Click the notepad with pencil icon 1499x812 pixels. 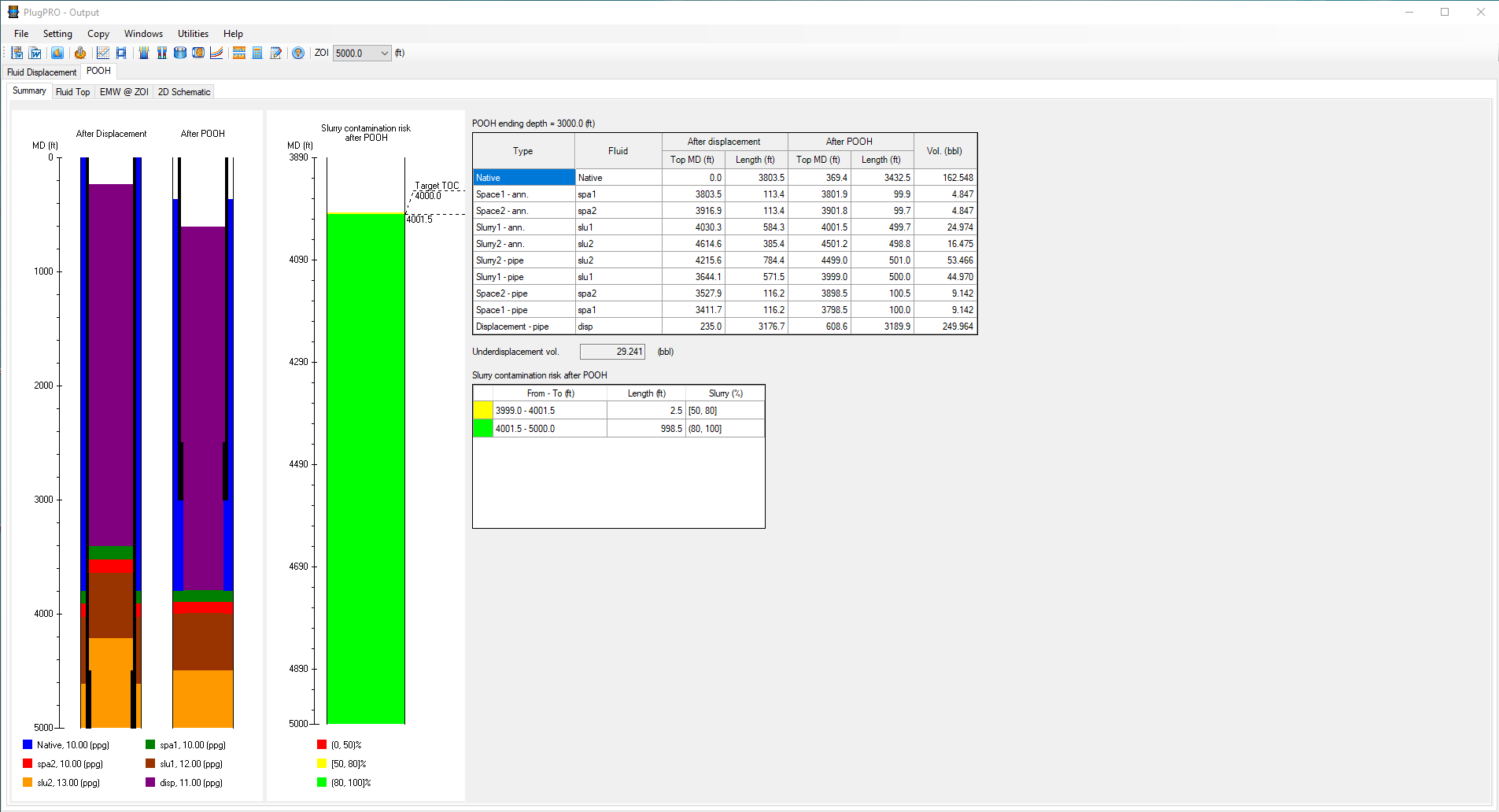click(276, 53)
